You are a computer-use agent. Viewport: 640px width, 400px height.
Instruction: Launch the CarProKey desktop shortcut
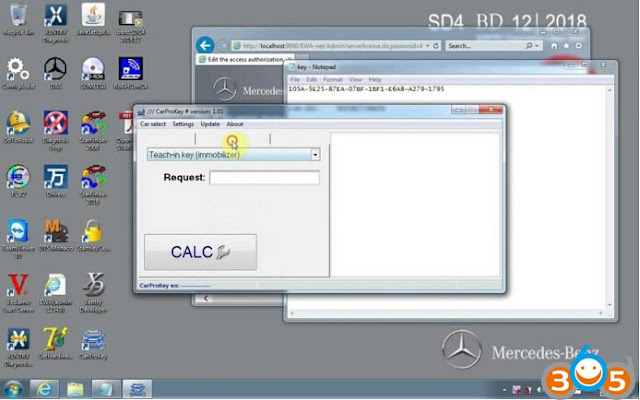(93, 344)
